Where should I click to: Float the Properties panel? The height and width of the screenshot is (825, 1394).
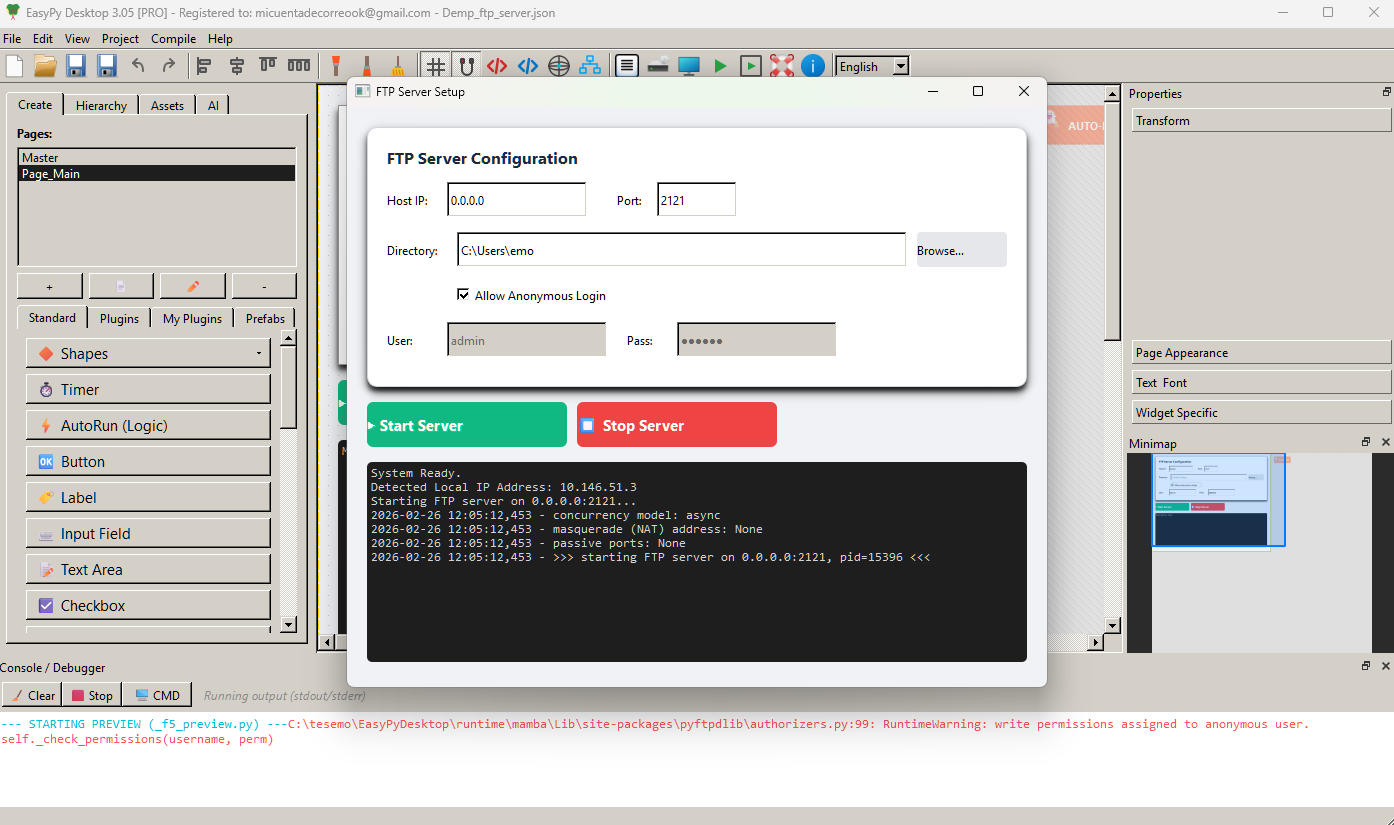pyautogui.click(x=1386, y=92)
